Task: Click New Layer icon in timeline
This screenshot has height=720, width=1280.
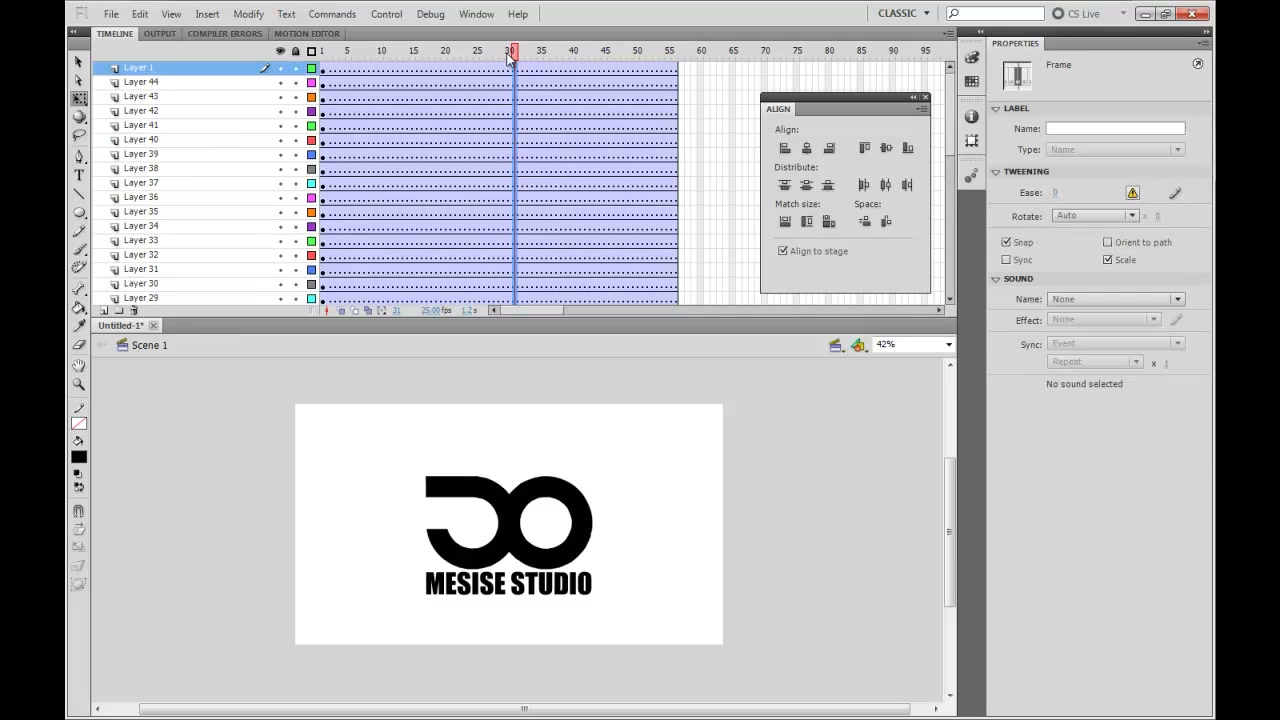Action: (x=103, y=311)
